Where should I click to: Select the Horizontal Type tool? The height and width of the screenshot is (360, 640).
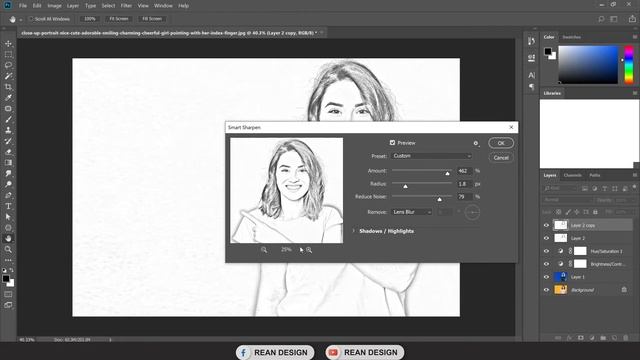(x=8, y=206)
